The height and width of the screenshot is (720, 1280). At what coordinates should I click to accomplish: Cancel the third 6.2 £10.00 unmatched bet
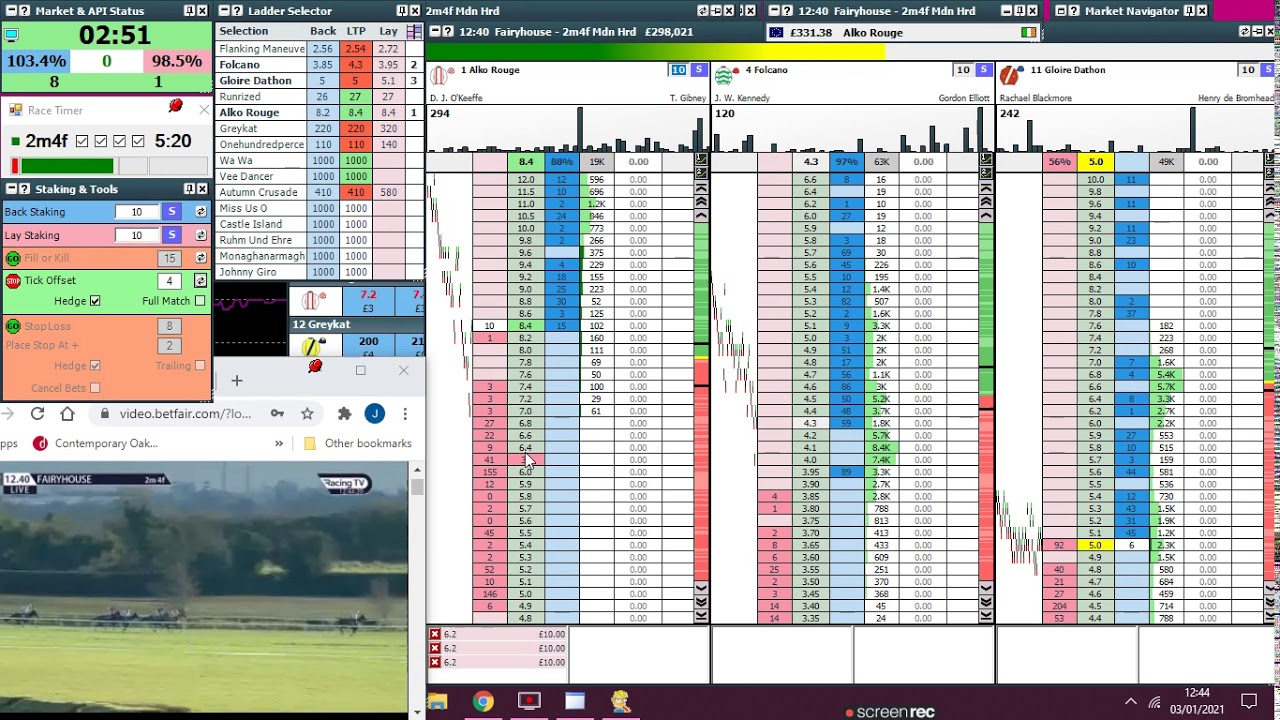(434, 662)
